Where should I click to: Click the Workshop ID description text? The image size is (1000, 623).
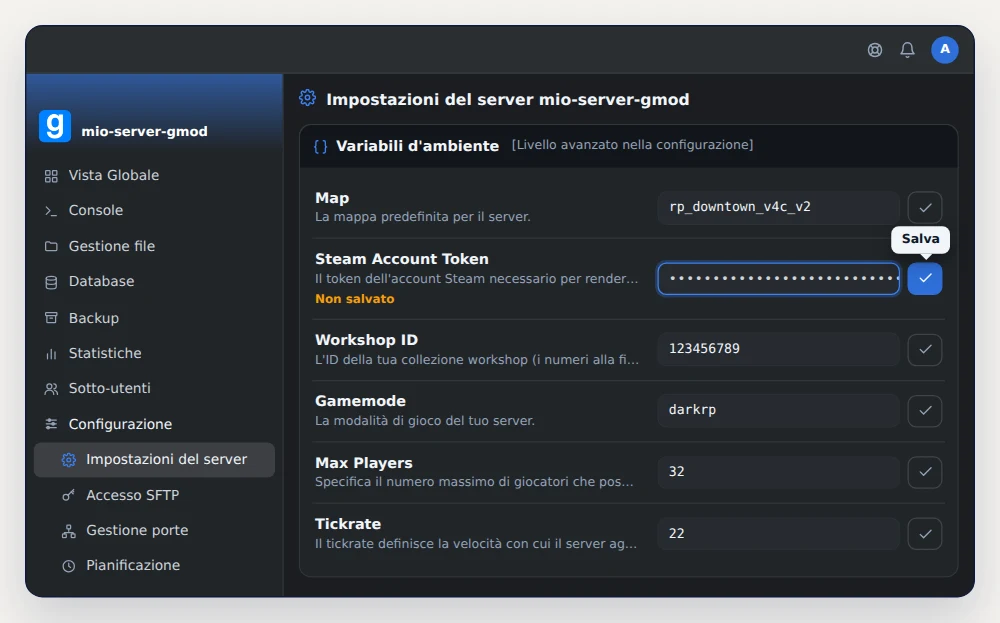(x=476, y=360)
